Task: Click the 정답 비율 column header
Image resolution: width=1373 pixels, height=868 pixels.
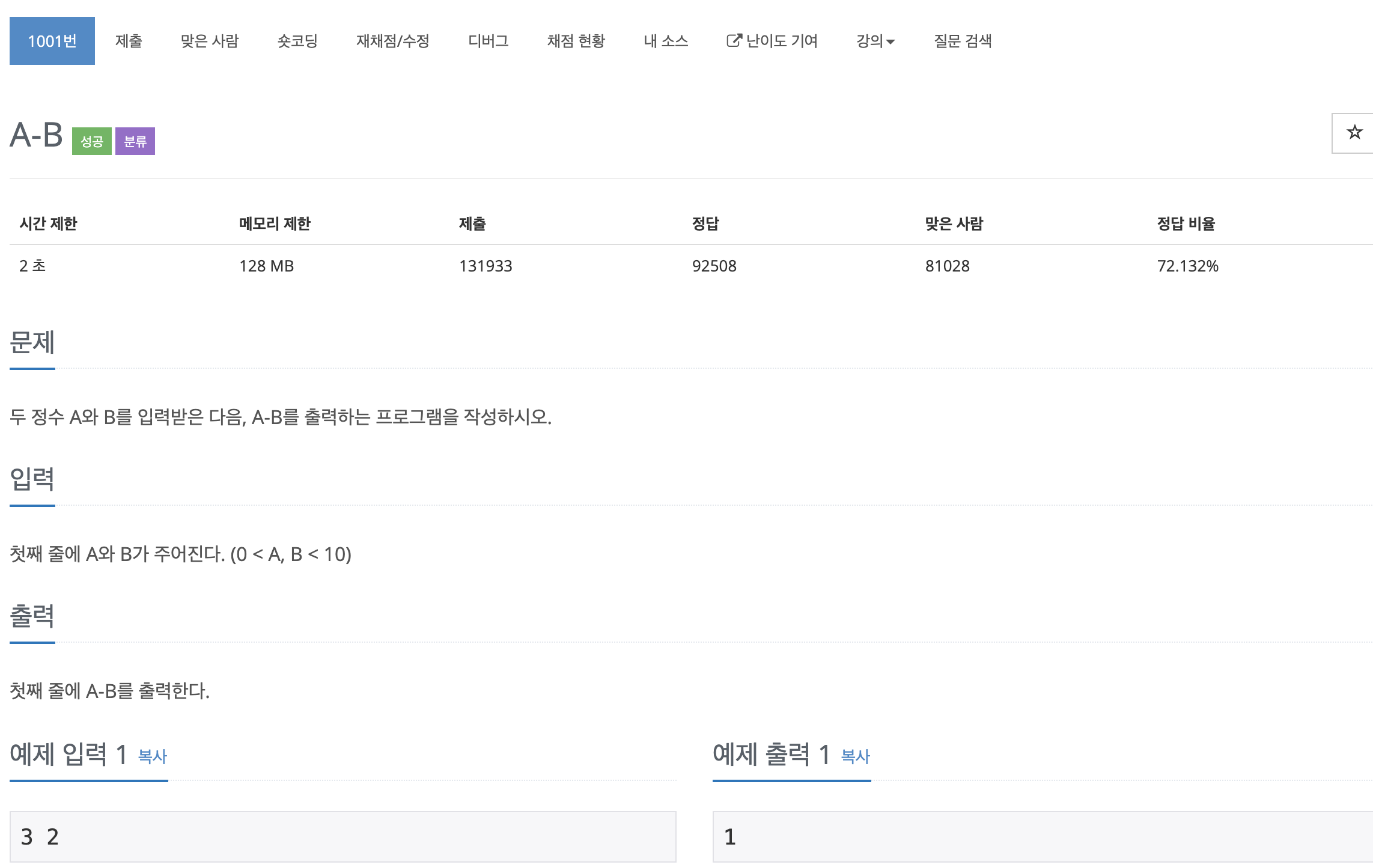Action: [1186, 224]
